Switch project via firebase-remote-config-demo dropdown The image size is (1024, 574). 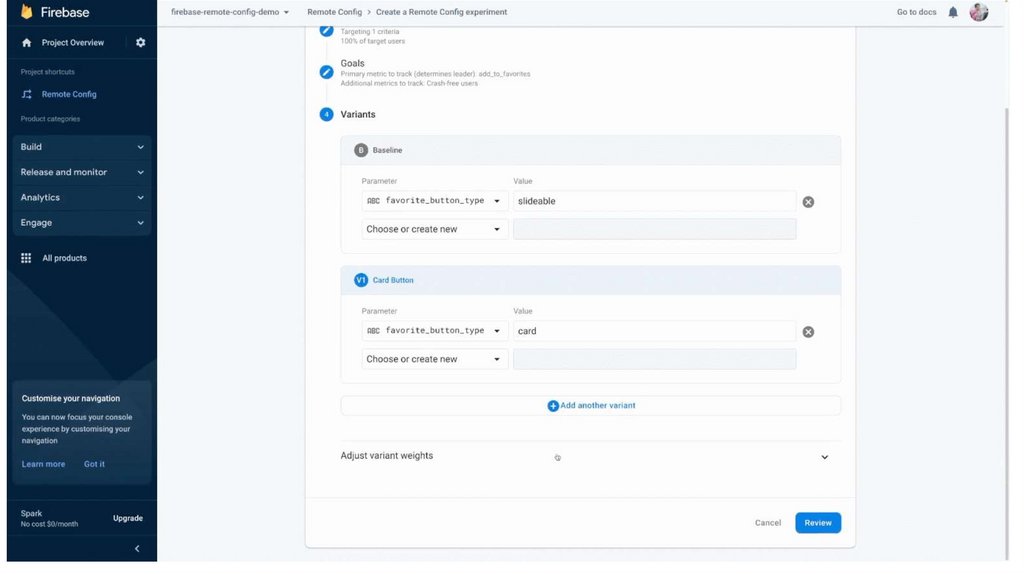[230, 12]
